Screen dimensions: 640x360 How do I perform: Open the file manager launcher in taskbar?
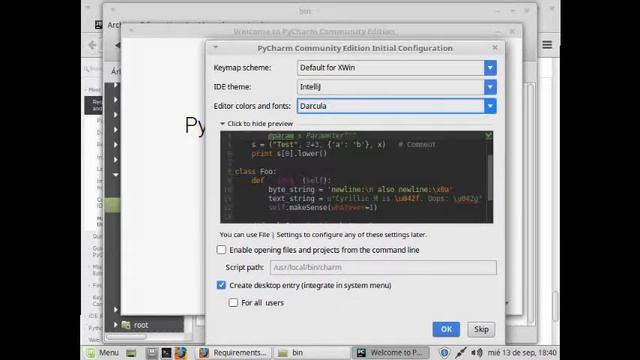point(151,353)
